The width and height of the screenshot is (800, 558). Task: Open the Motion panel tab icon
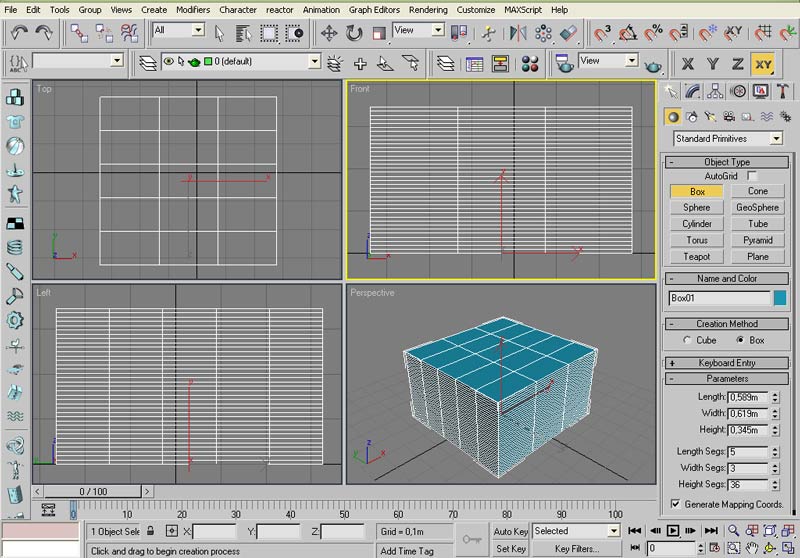[738, 91]
